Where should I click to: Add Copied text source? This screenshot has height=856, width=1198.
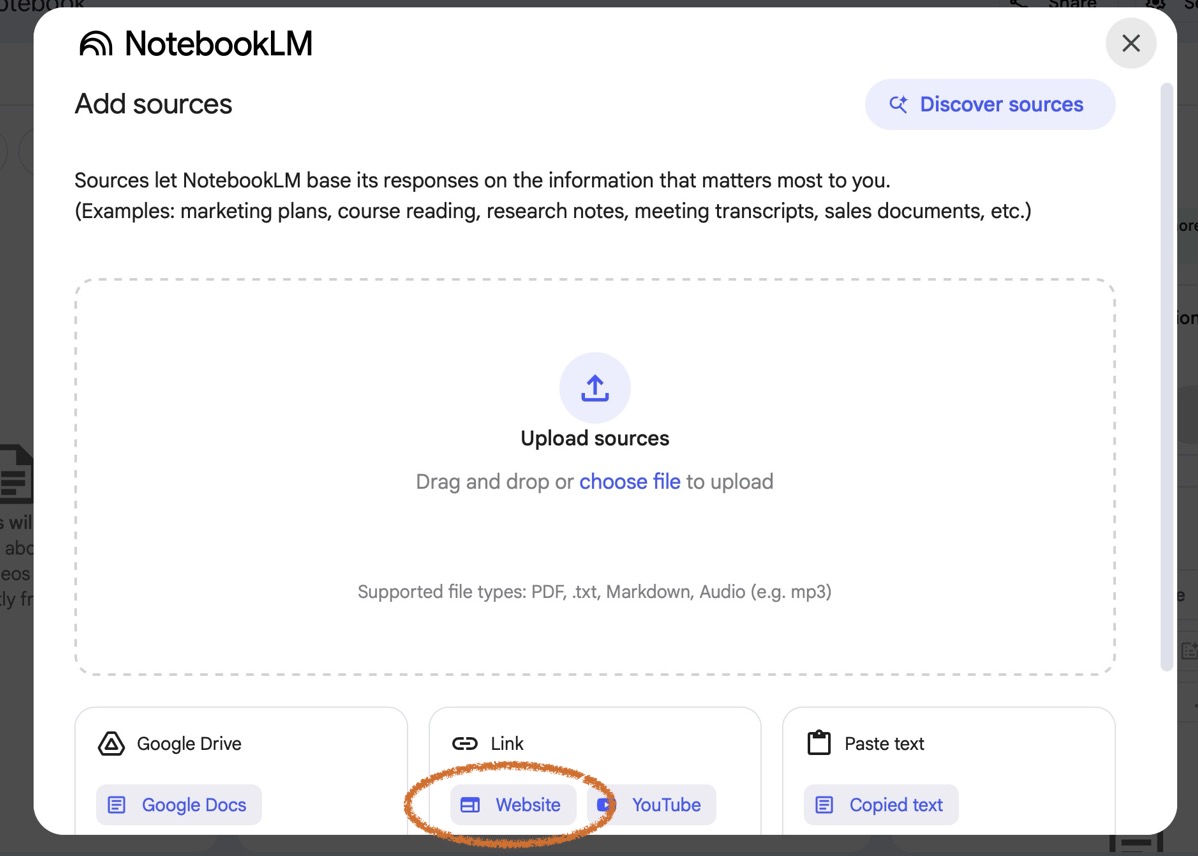coord(881,805)
